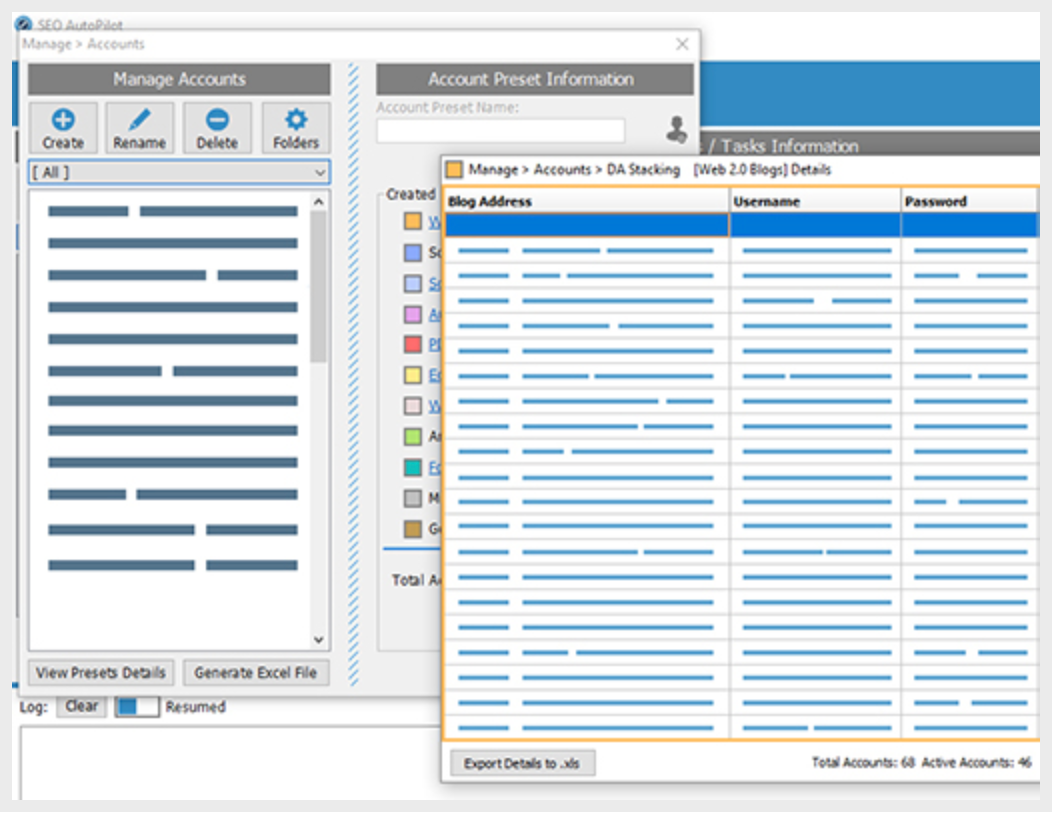Click the red color swatch in Created list

tap(413, 345)
